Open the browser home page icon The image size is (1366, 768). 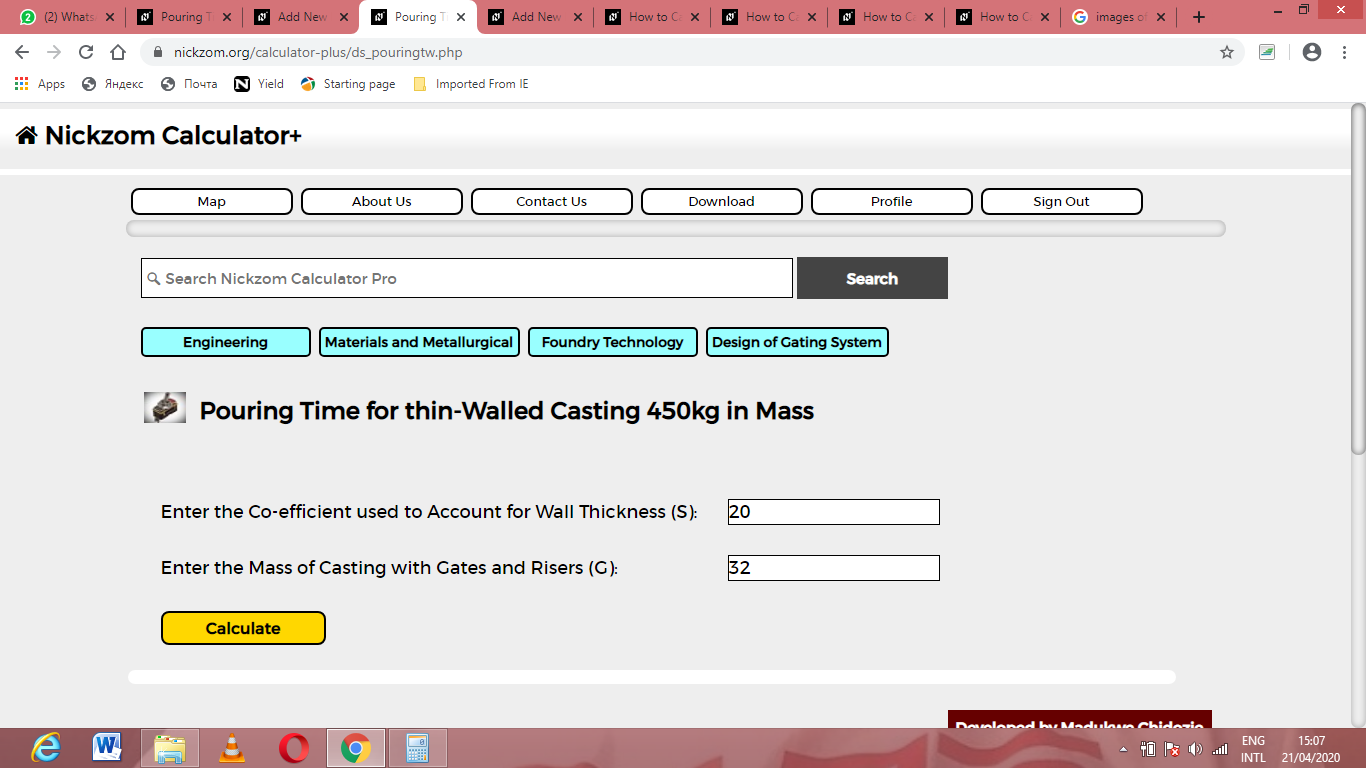(x=118, y=52)
